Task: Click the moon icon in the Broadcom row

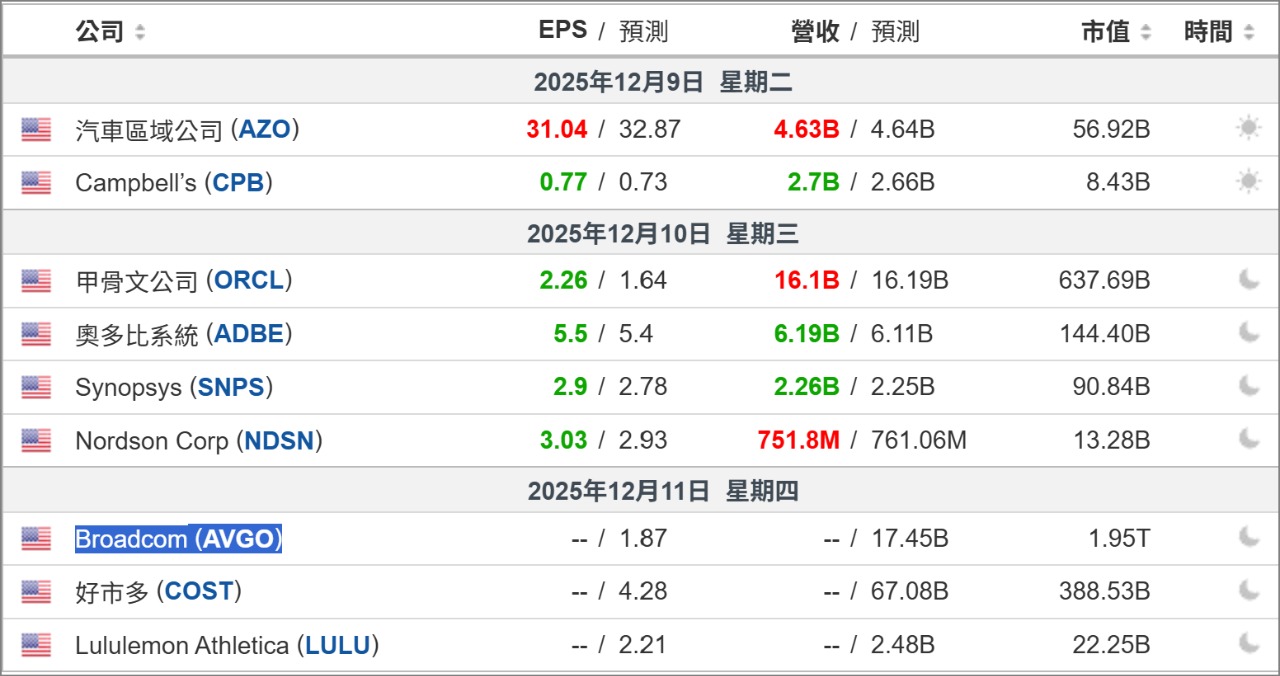Action: tap(1248, 538)
